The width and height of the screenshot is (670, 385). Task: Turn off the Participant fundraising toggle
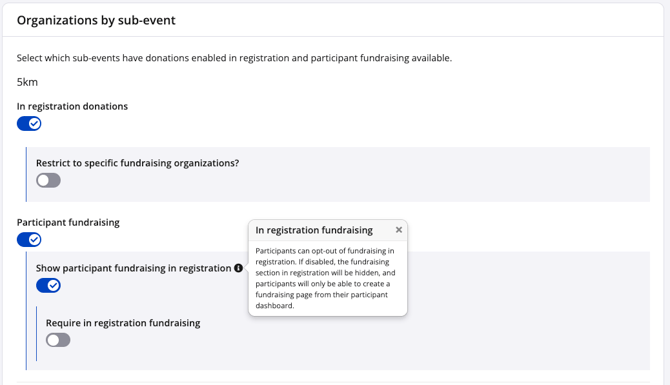point(29,240)
